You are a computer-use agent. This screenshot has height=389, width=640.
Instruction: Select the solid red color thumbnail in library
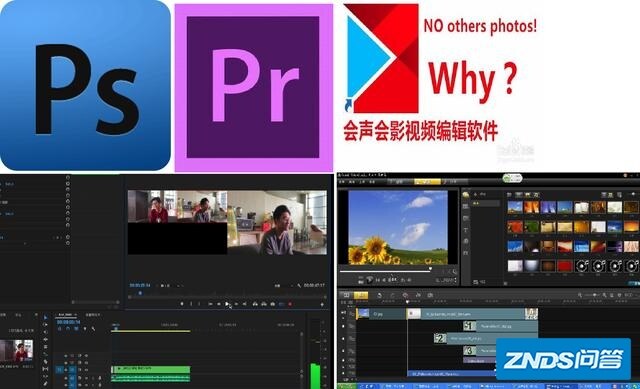[x=564, y=266]
